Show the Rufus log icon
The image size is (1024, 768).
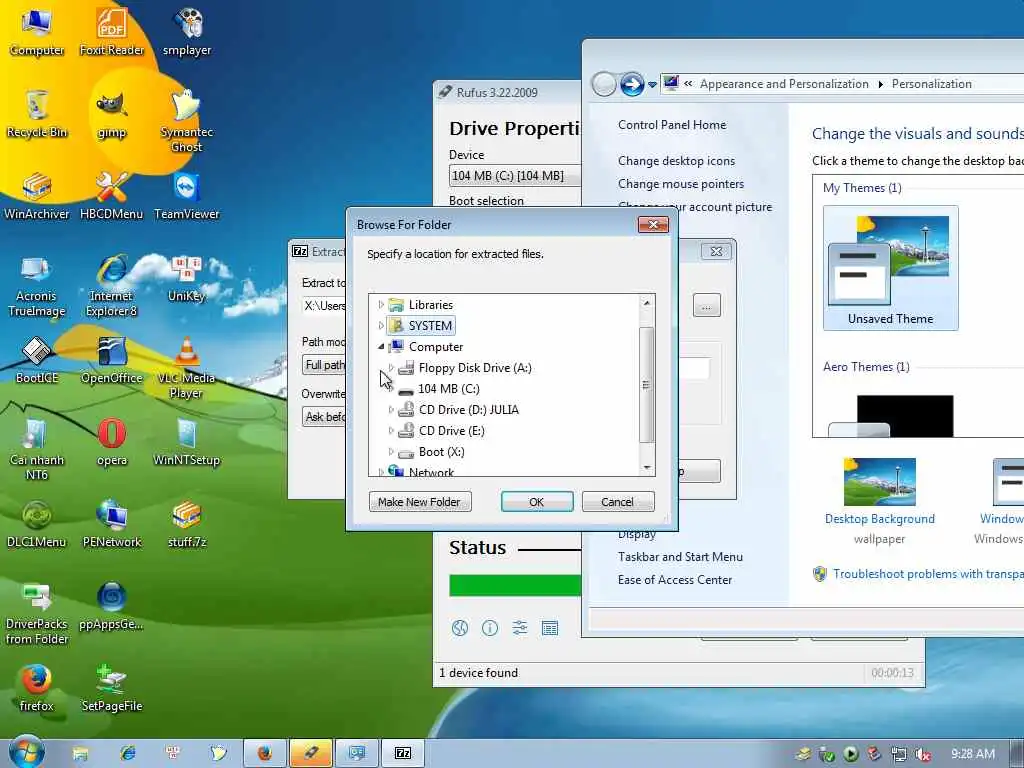point(550,628)
